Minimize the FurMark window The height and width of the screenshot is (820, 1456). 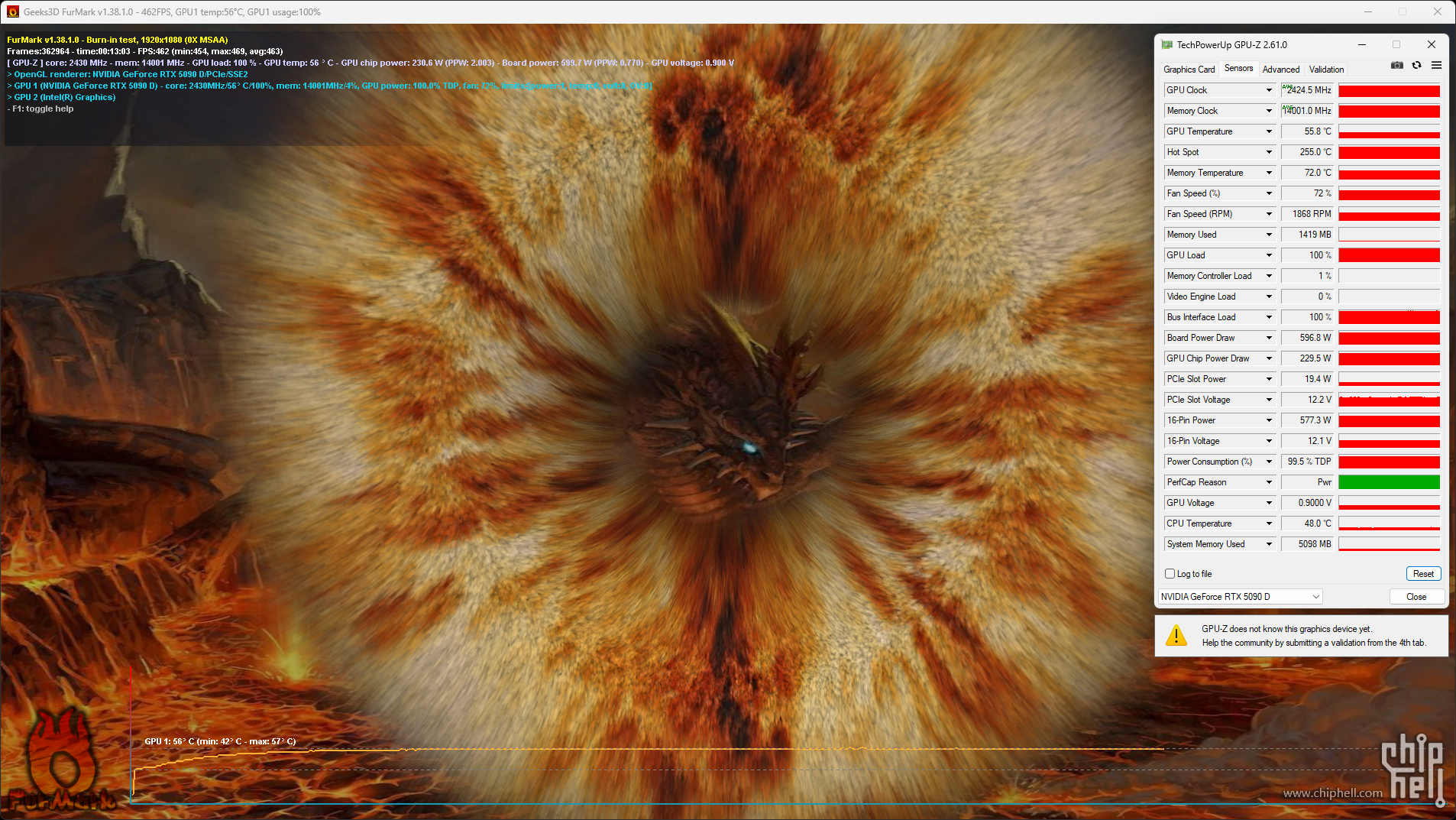[x=1368, y=11]
